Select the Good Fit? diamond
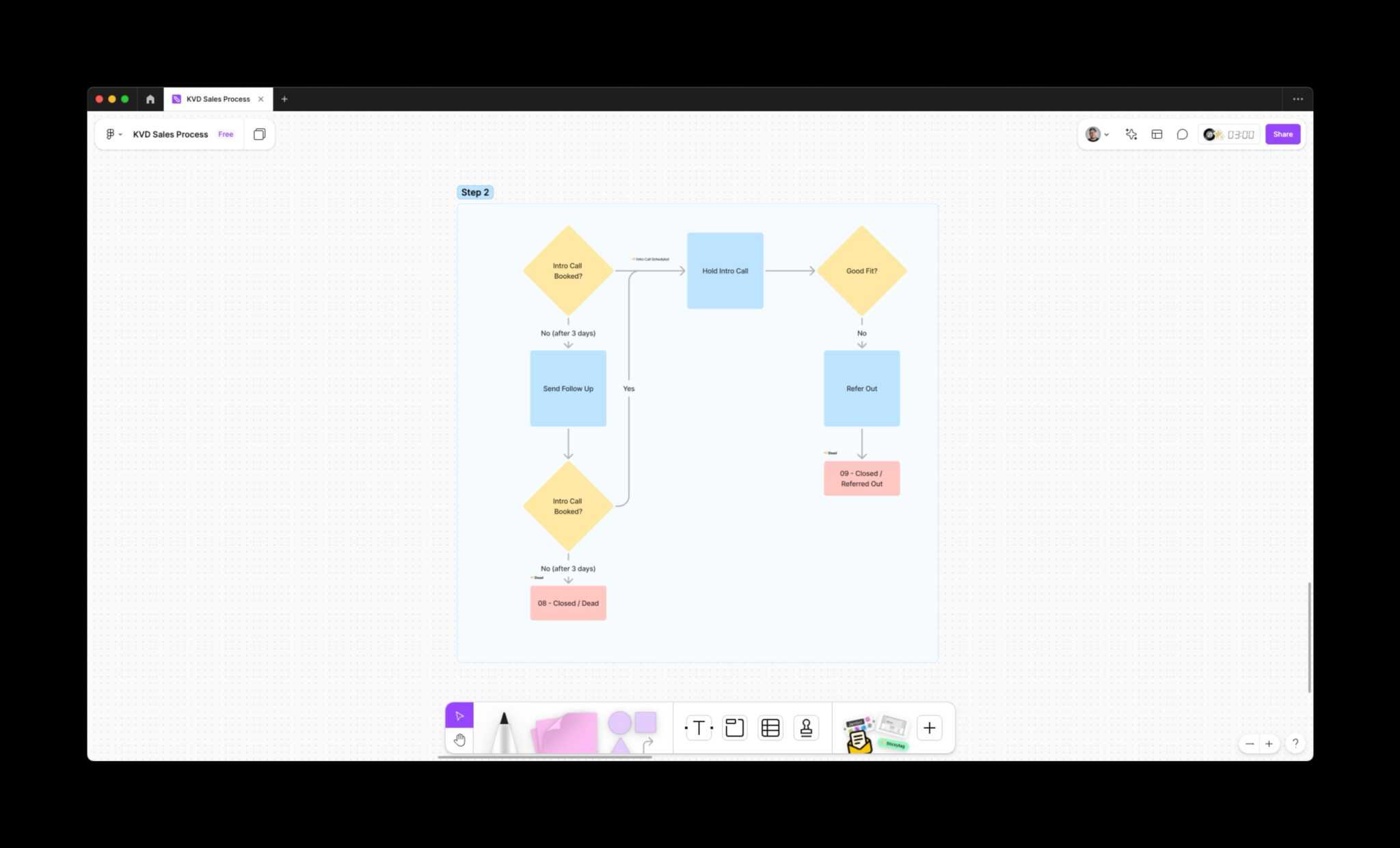This screenshot has width=1400, height=848. tap(861, 271)
